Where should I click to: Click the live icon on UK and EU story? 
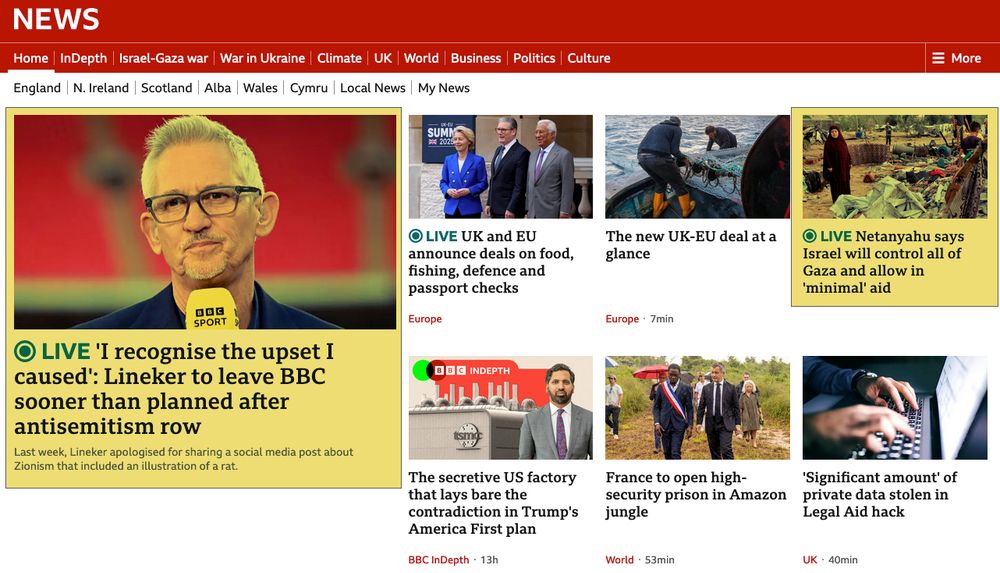(415, 236)
